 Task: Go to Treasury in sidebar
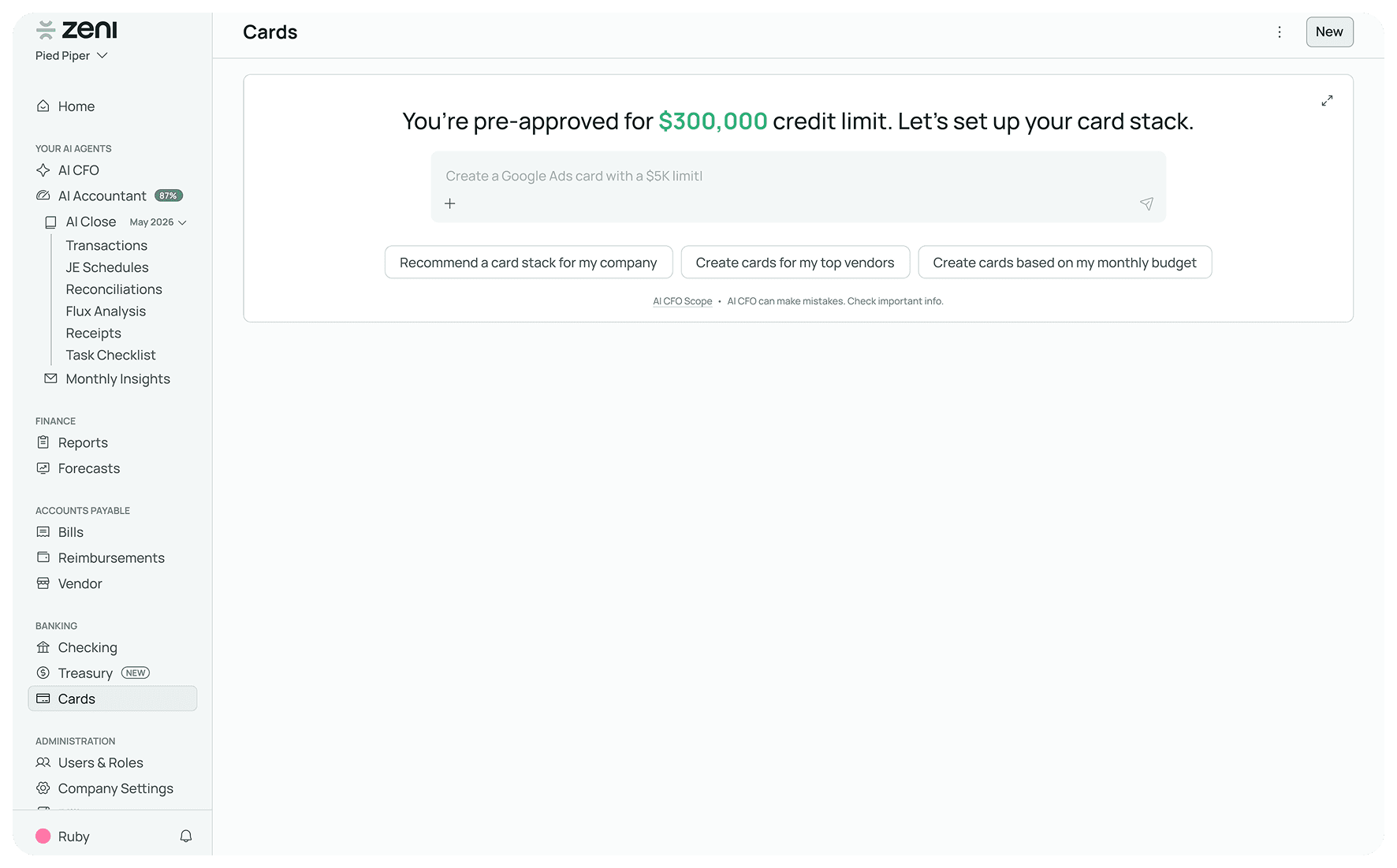85,673
